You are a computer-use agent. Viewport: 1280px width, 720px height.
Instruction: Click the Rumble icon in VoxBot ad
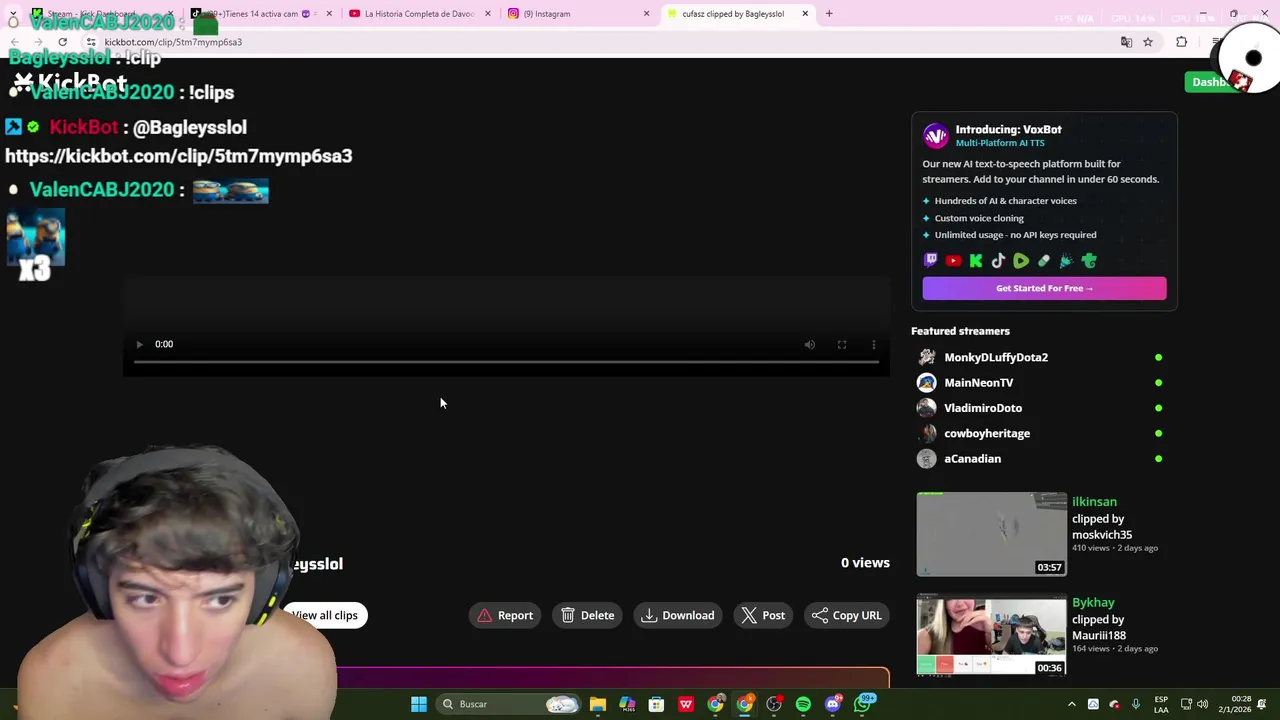1021,261
